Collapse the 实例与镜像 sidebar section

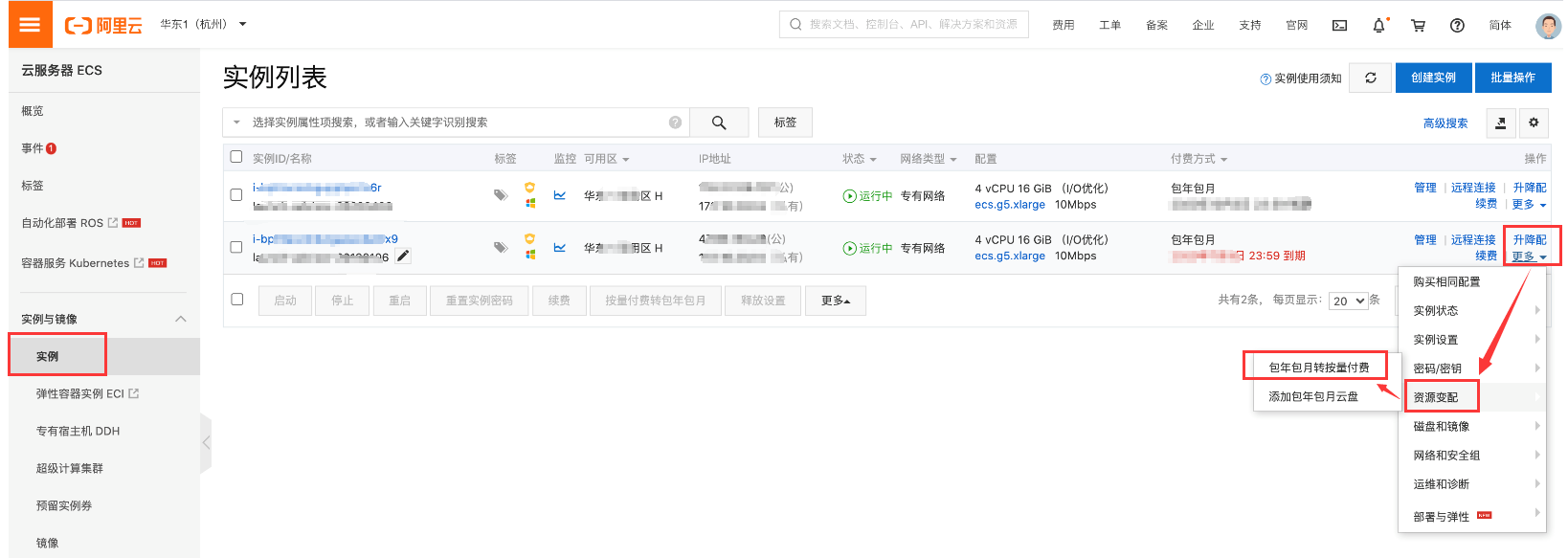coord(180,319)
